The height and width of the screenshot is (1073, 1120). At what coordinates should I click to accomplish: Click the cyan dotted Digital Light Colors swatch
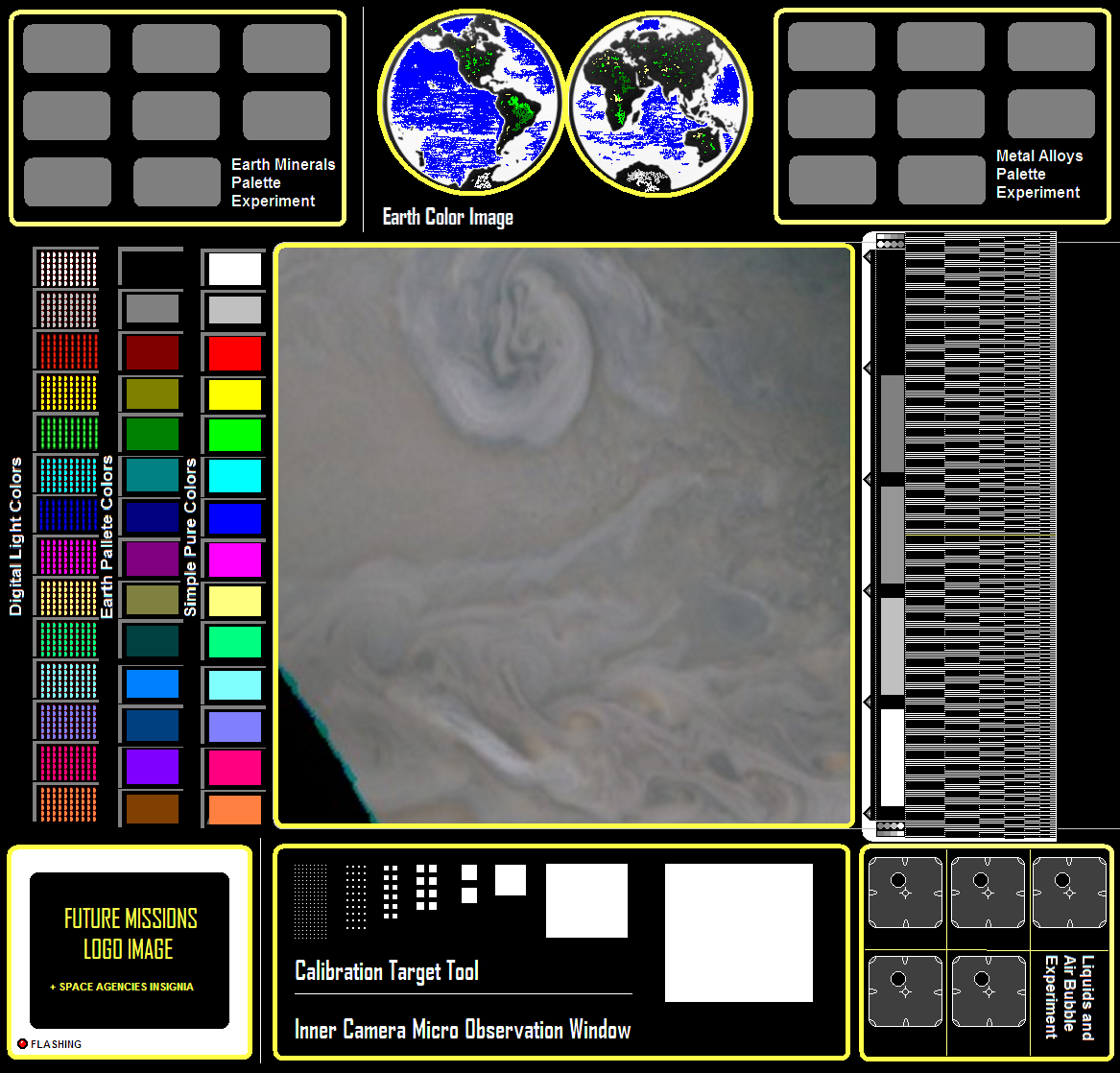tap(67, 475)
